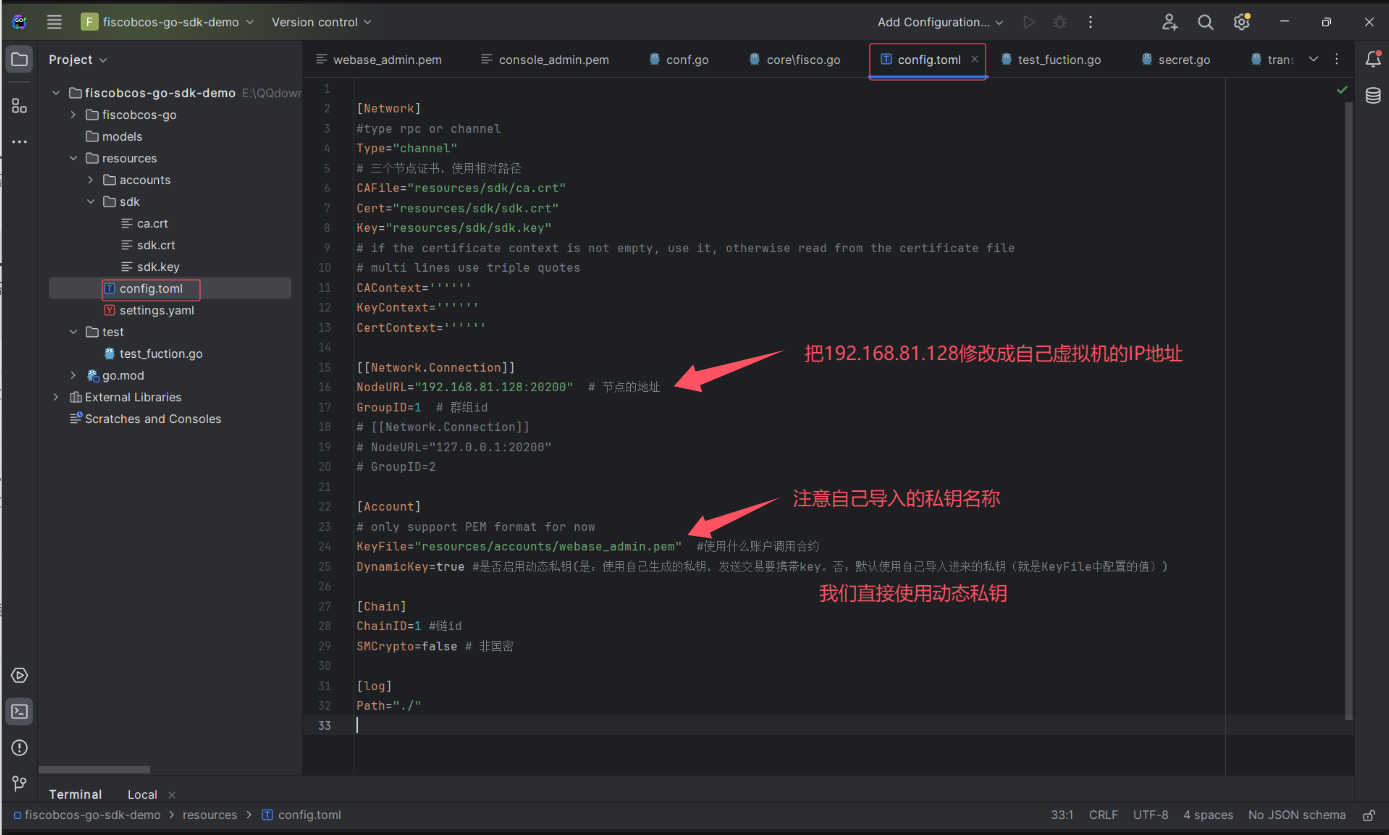Switch to webase_admin.pem tab
The width and height of the screenshot is (1389, 835).
pos(379,60)
